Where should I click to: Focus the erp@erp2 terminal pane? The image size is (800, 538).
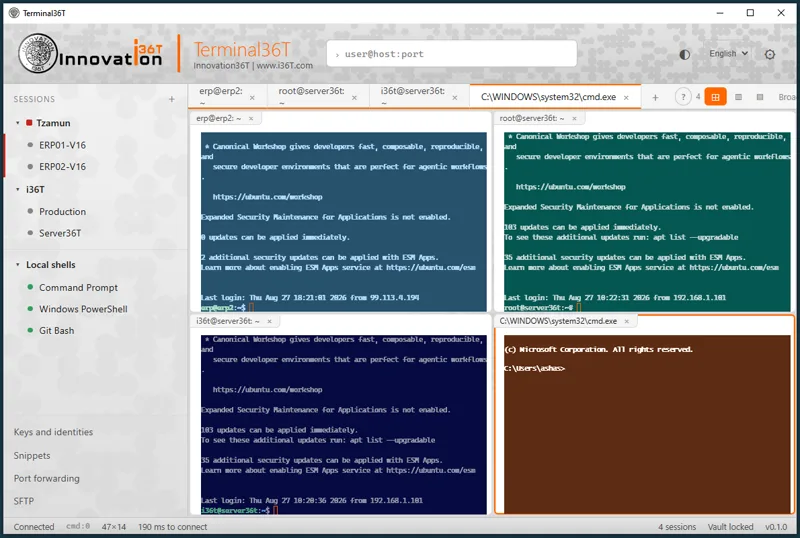point(343,222)
